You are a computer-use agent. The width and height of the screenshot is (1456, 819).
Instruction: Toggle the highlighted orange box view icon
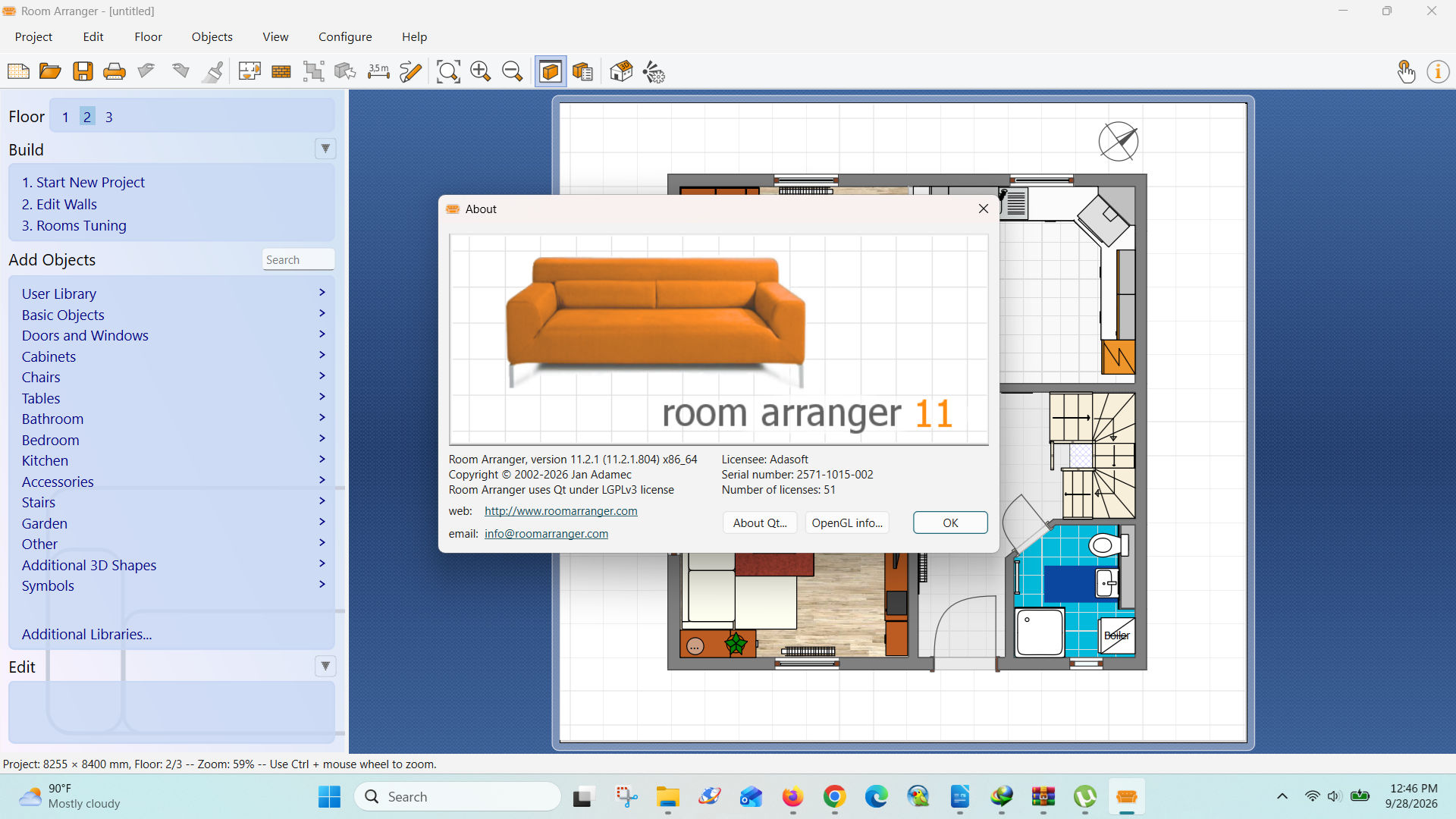[551, 72]
